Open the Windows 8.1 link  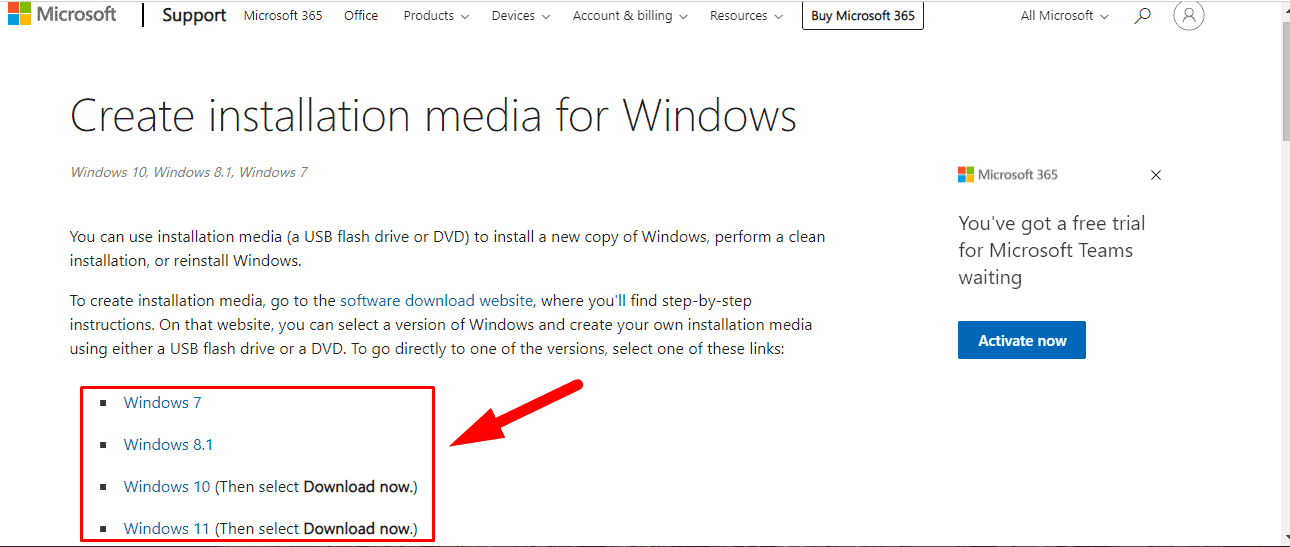tap(168, 445)
